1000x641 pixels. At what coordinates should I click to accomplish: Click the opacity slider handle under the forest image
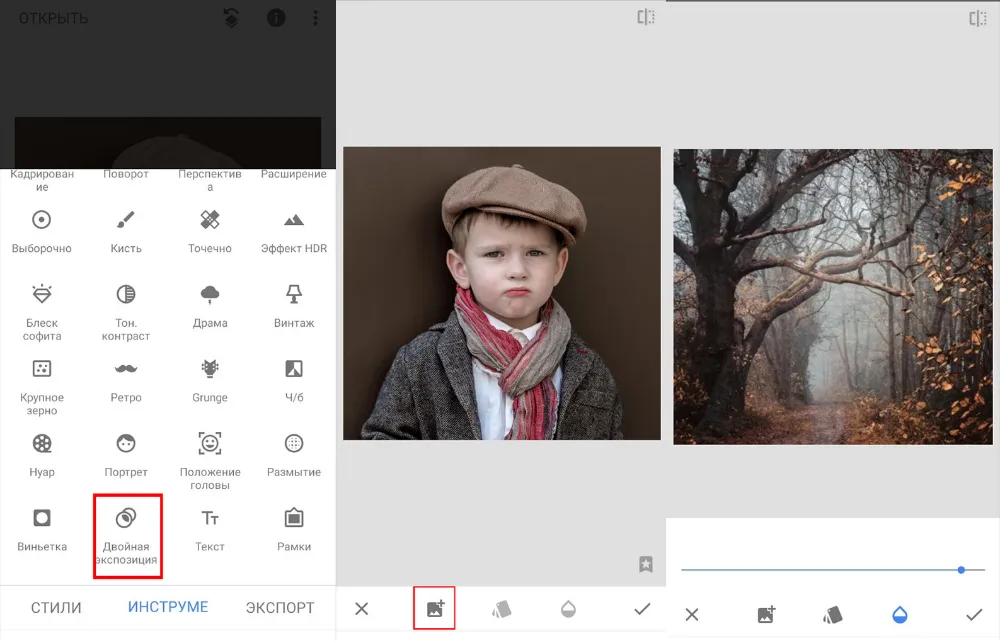tap(961, 570)
